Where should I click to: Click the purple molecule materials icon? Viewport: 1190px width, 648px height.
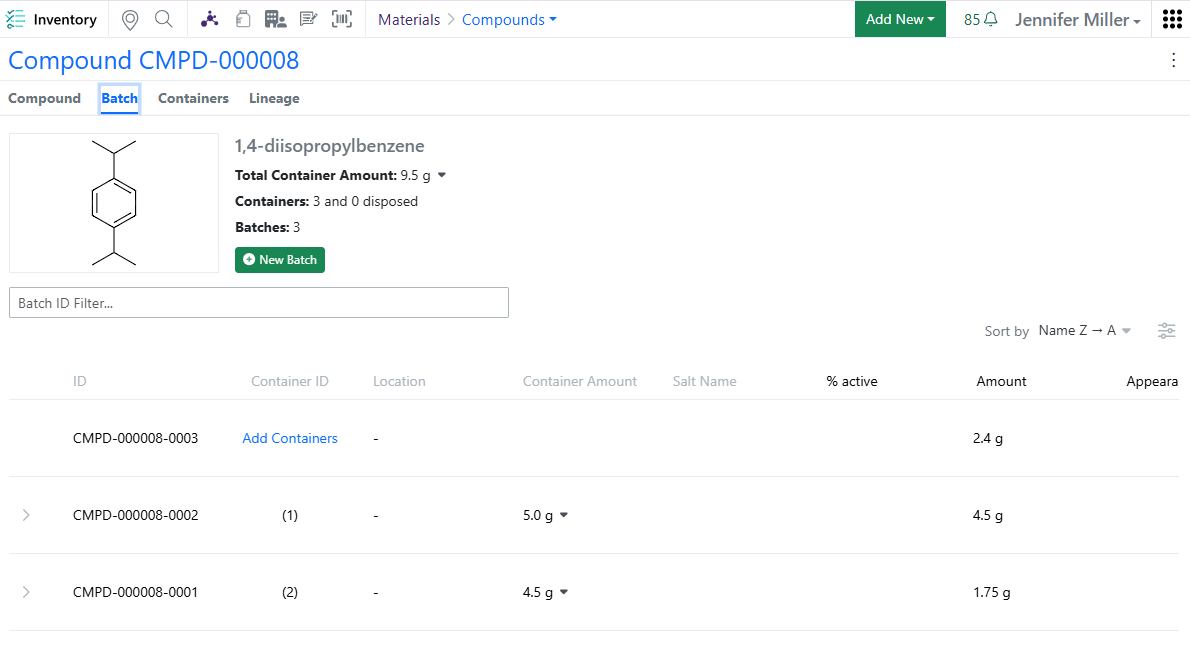[x=209, y=20]
